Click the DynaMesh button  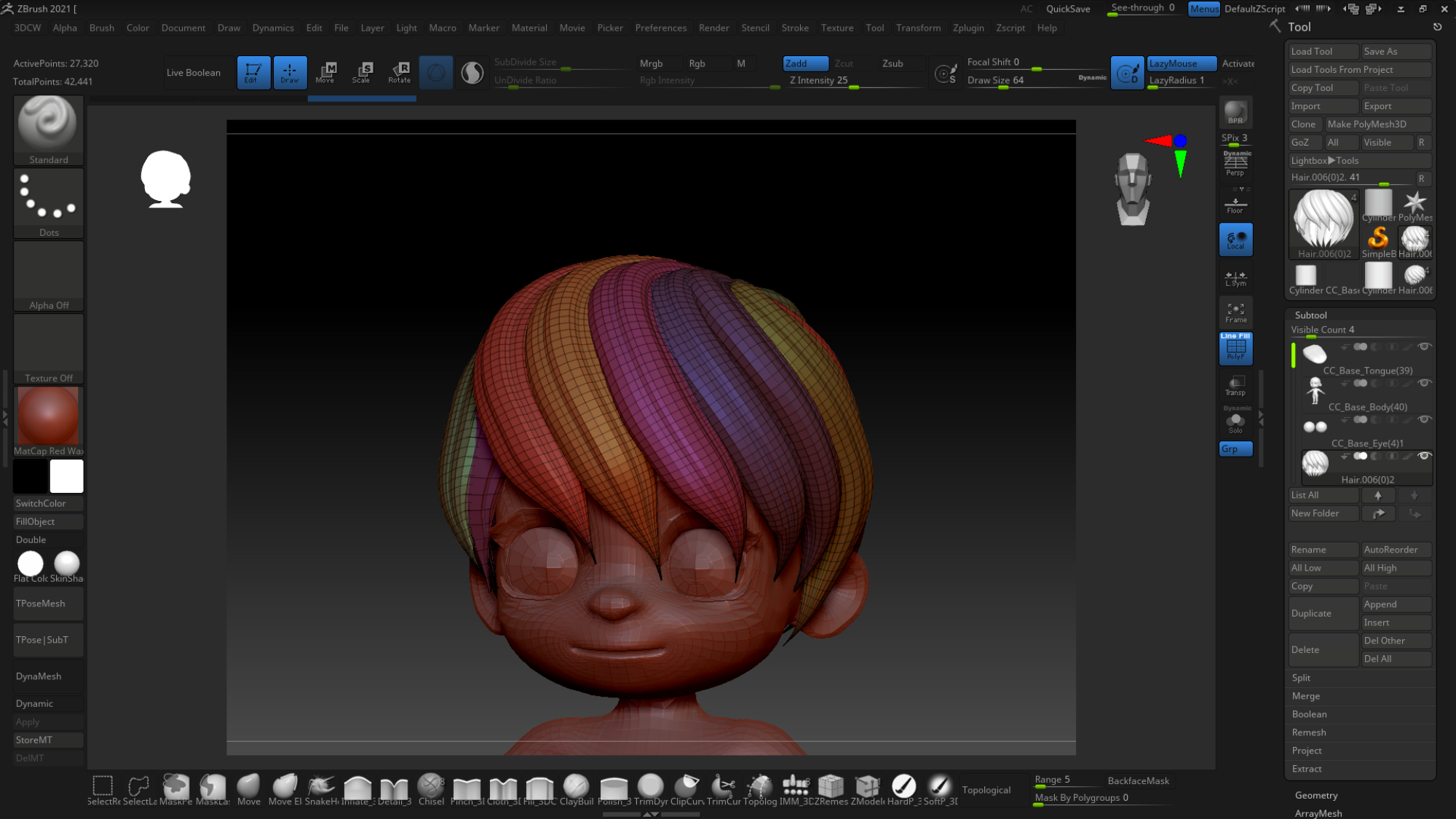(x=48, y=676)
